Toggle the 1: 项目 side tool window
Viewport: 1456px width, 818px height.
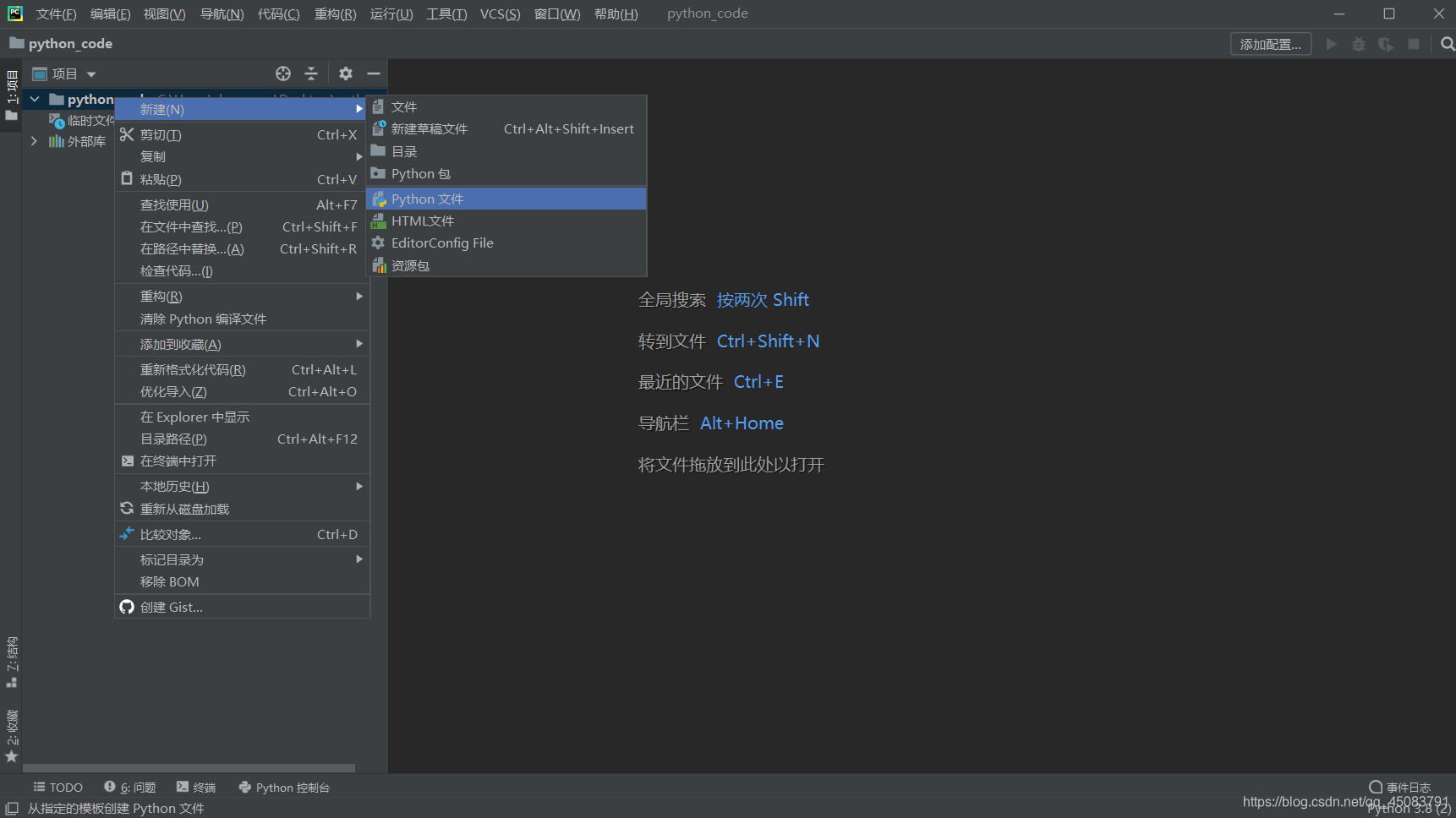point(12,95)
